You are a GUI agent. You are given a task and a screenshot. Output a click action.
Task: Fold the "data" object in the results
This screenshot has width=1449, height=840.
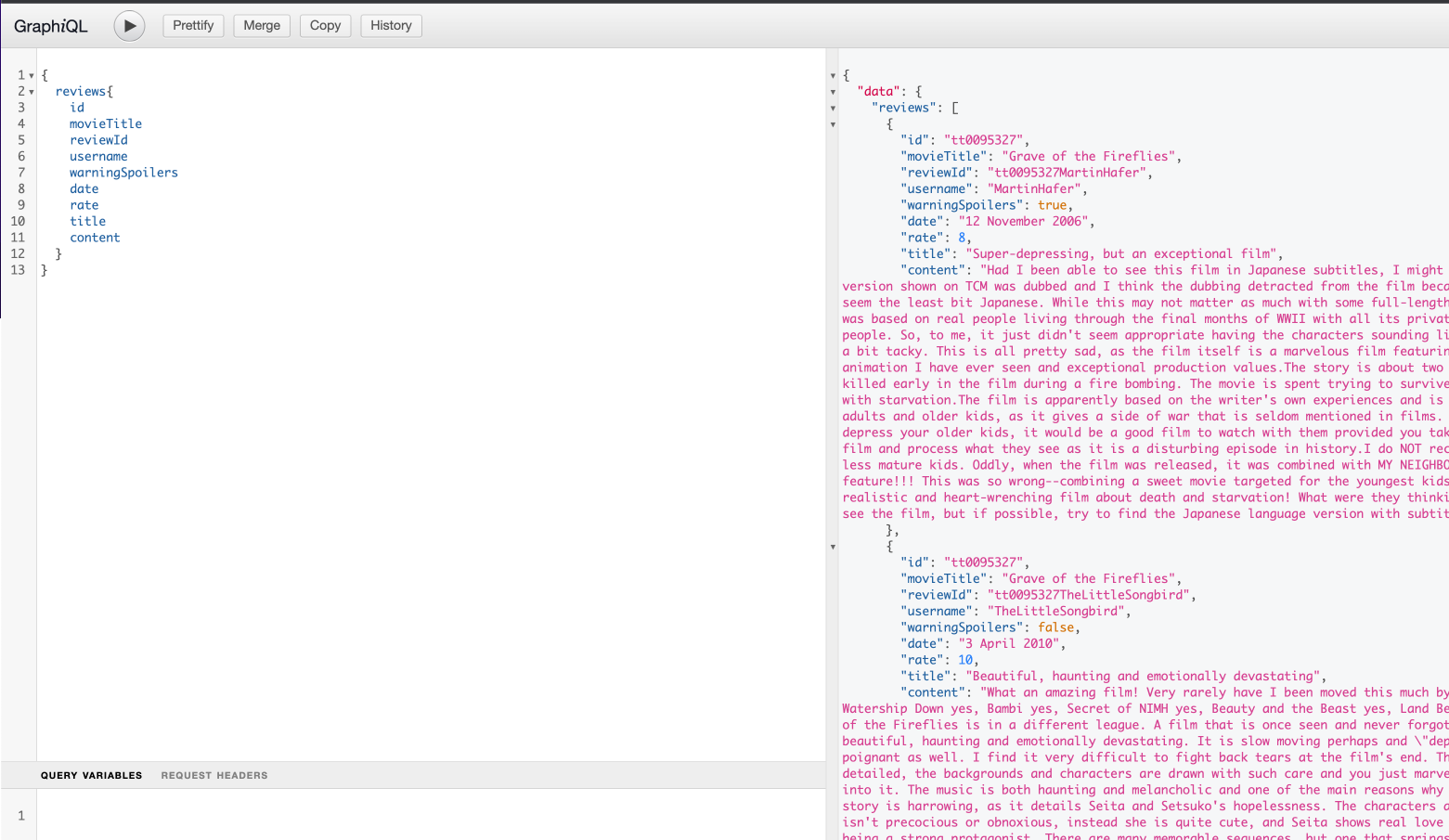[x=833, y=92]
